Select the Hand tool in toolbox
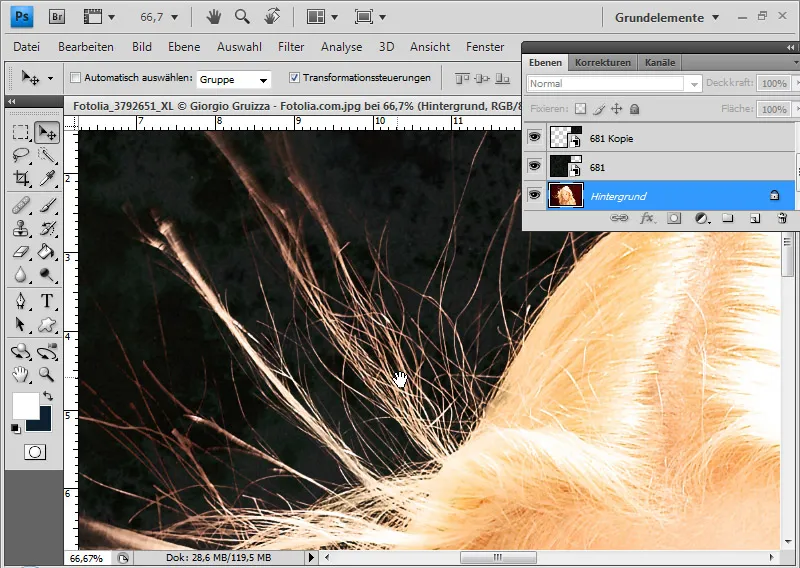 [20, 375]
